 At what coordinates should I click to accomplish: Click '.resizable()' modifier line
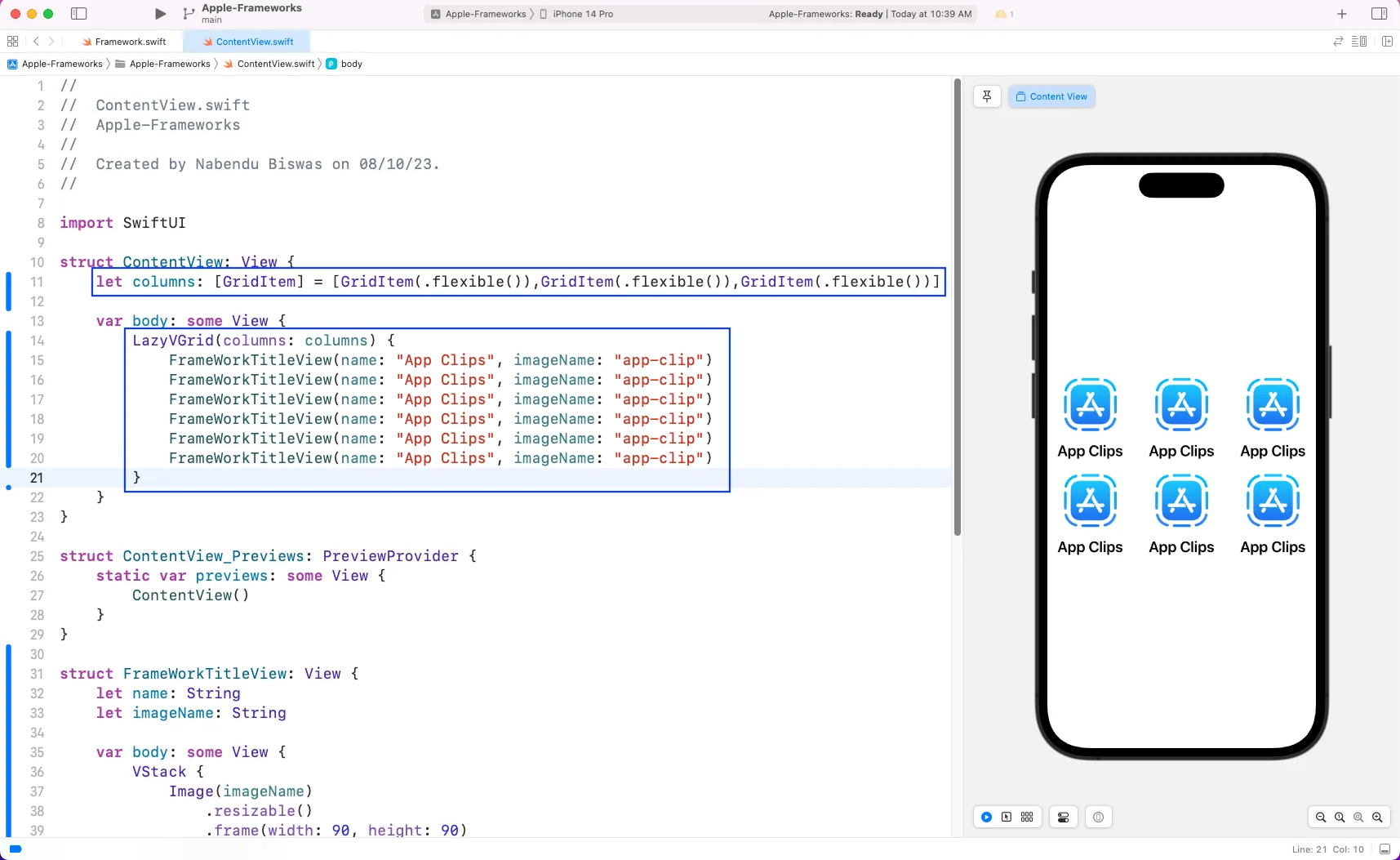(x=260, y=811)
